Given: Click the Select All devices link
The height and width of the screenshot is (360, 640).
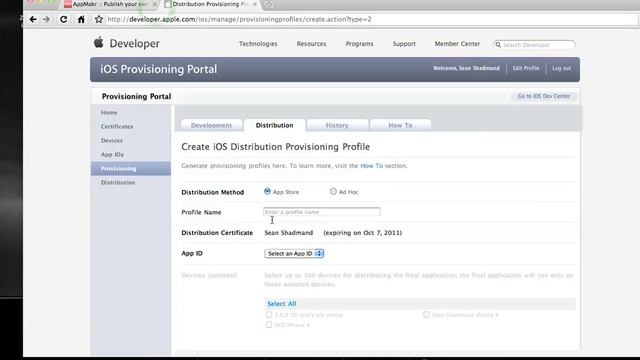Looking at the screenshot, I should point(282,304).
